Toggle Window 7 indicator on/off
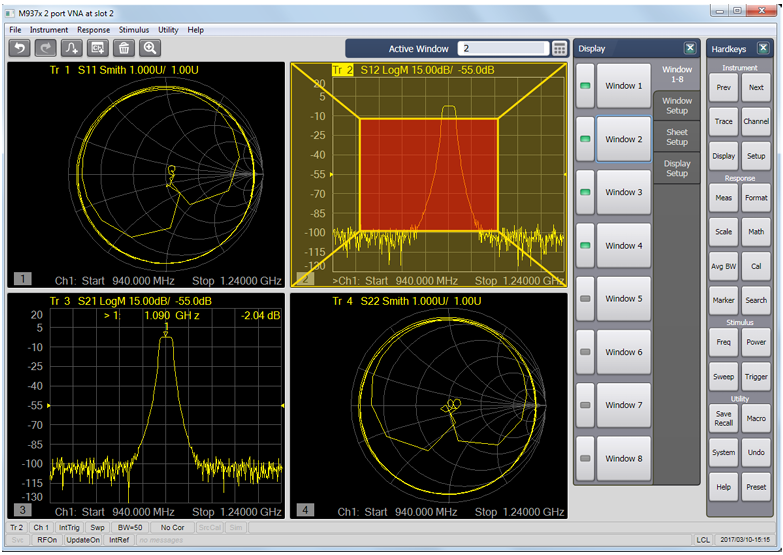 585,405
